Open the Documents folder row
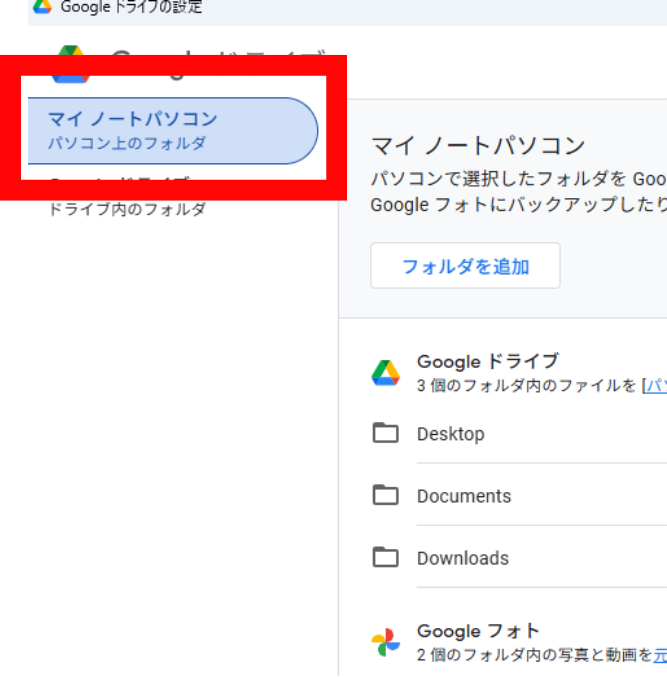Screen dimensions: 667x677 point(519,495)
